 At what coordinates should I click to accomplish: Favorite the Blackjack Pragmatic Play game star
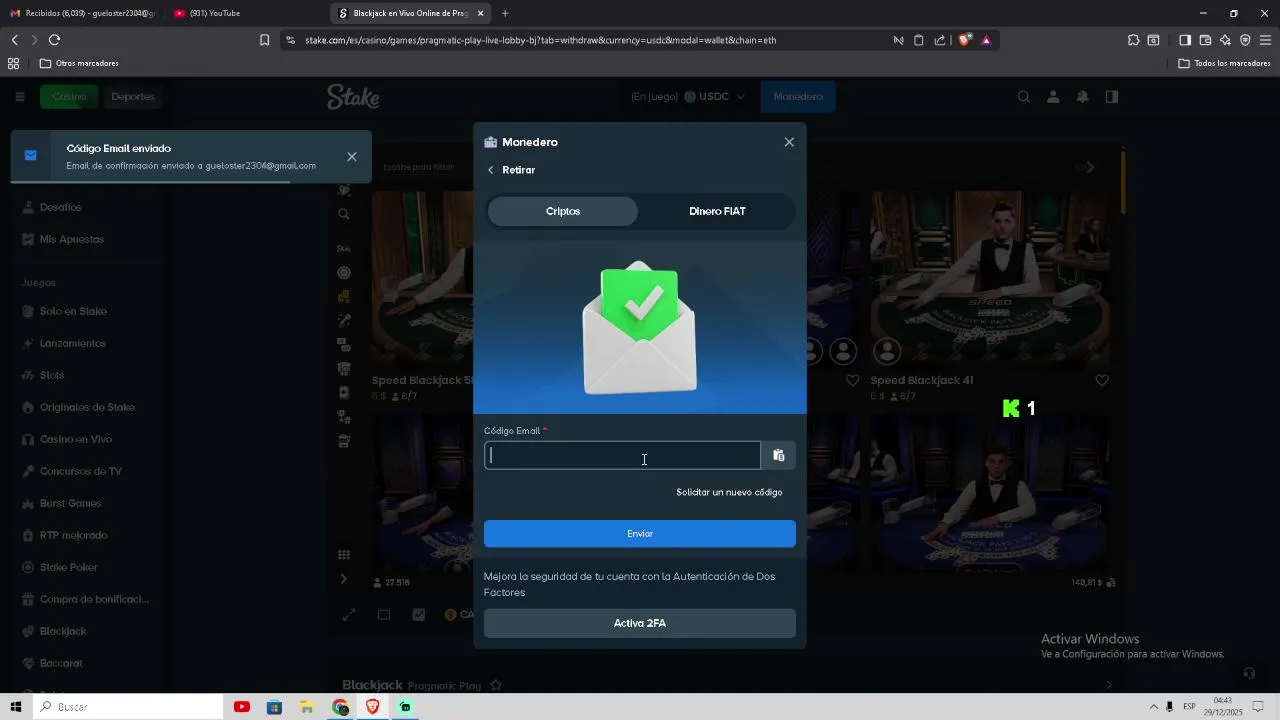pyautogui.click(x=495, y=686)
